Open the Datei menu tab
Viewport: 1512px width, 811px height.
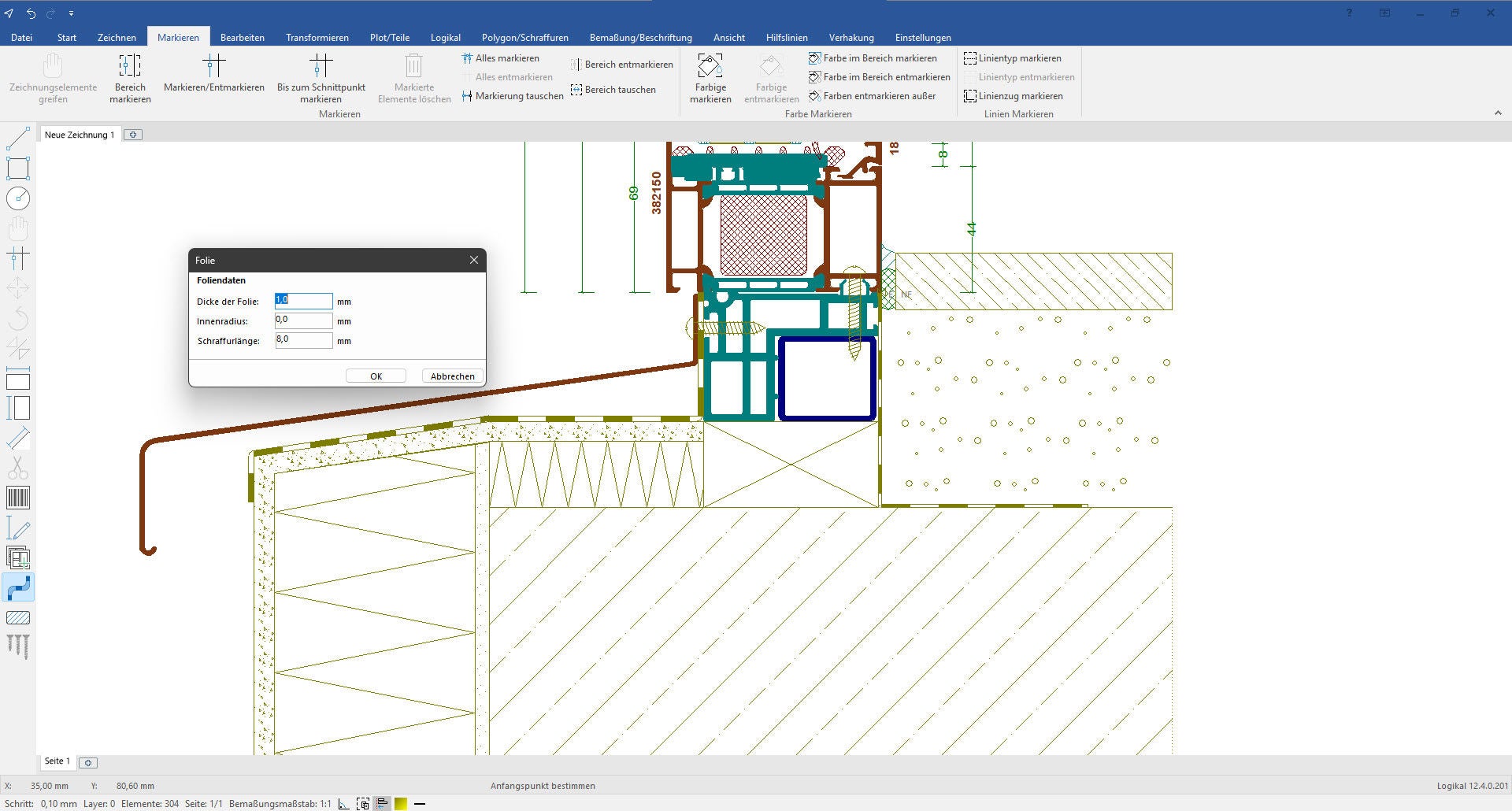pos(21,37)
